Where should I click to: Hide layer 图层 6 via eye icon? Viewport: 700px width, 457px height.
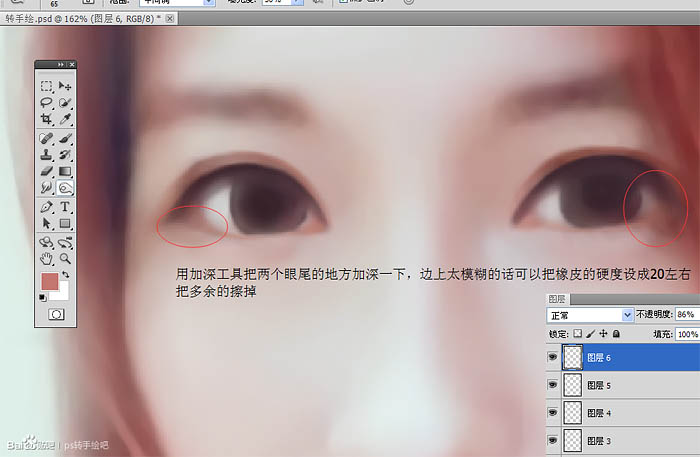[553, 357]
